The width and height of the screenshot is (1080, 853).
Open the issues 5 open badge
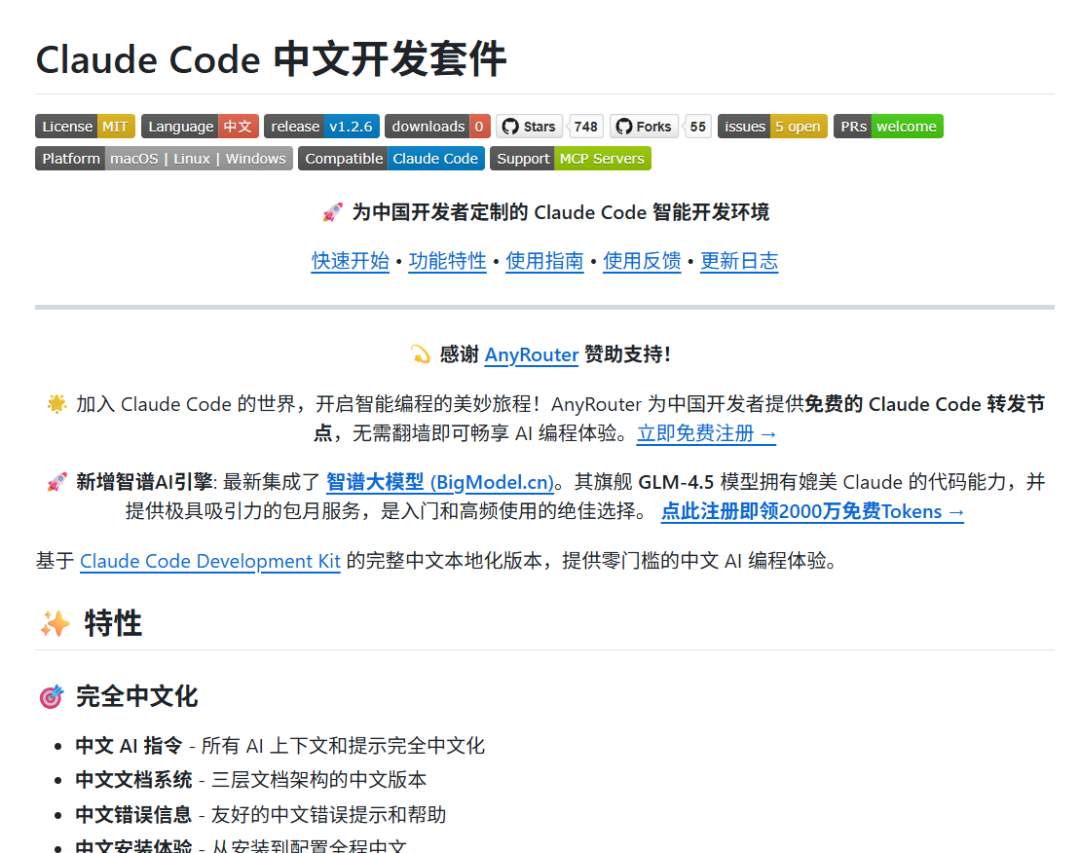(772, 126)
